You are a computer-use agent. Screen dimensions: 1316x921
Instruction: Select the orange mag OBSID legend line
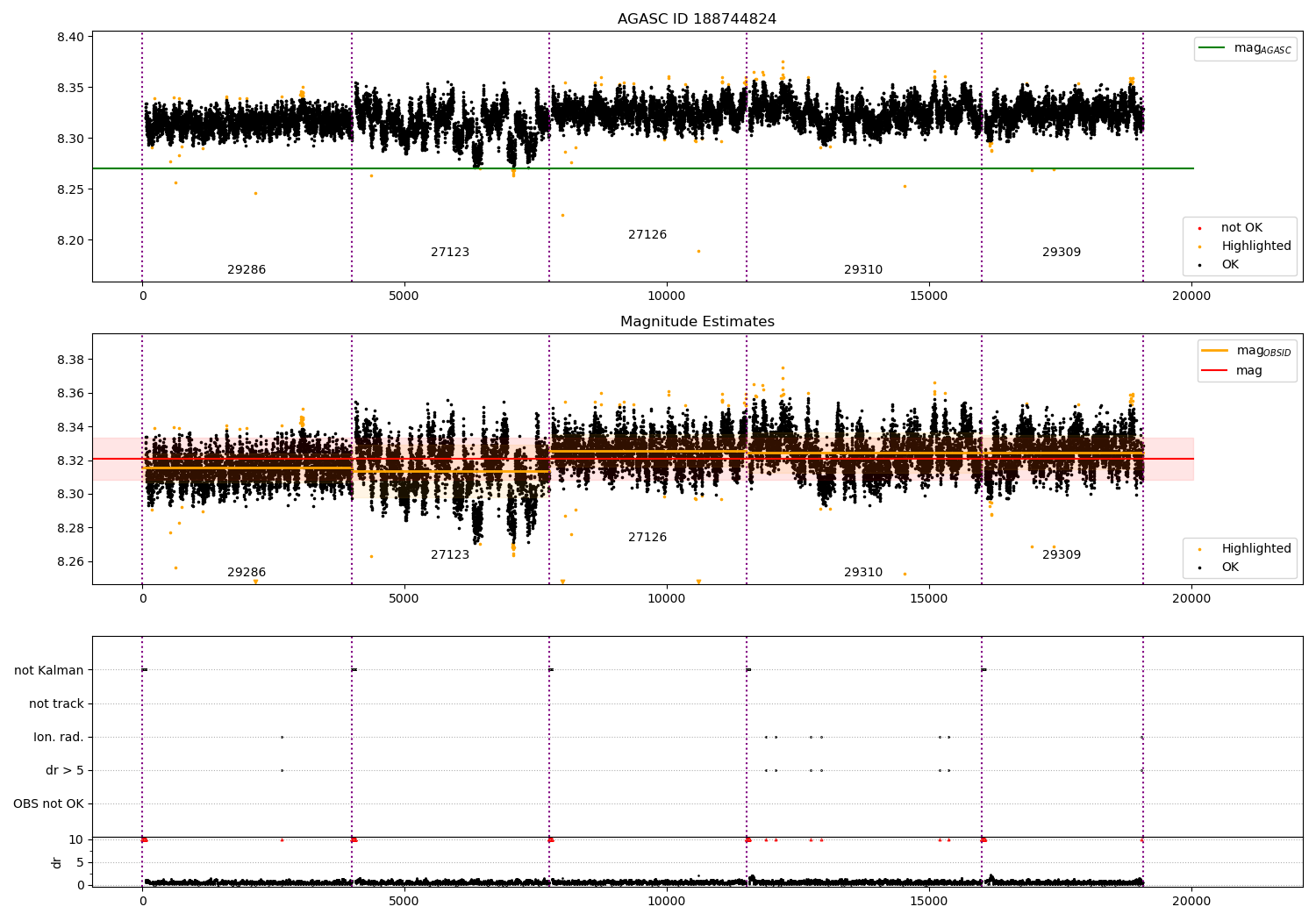click(1215, 351)
